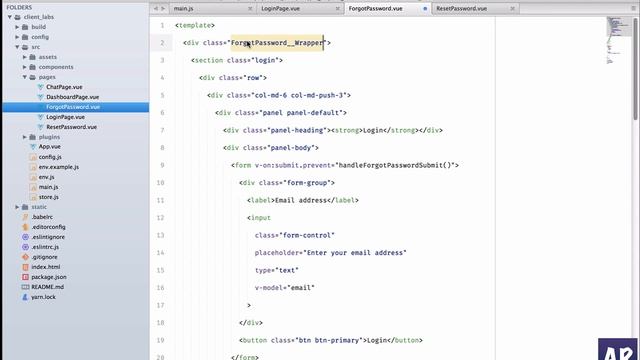640x360 pixels.
Task: Click the components folder icon
Action: click(33, 67)
